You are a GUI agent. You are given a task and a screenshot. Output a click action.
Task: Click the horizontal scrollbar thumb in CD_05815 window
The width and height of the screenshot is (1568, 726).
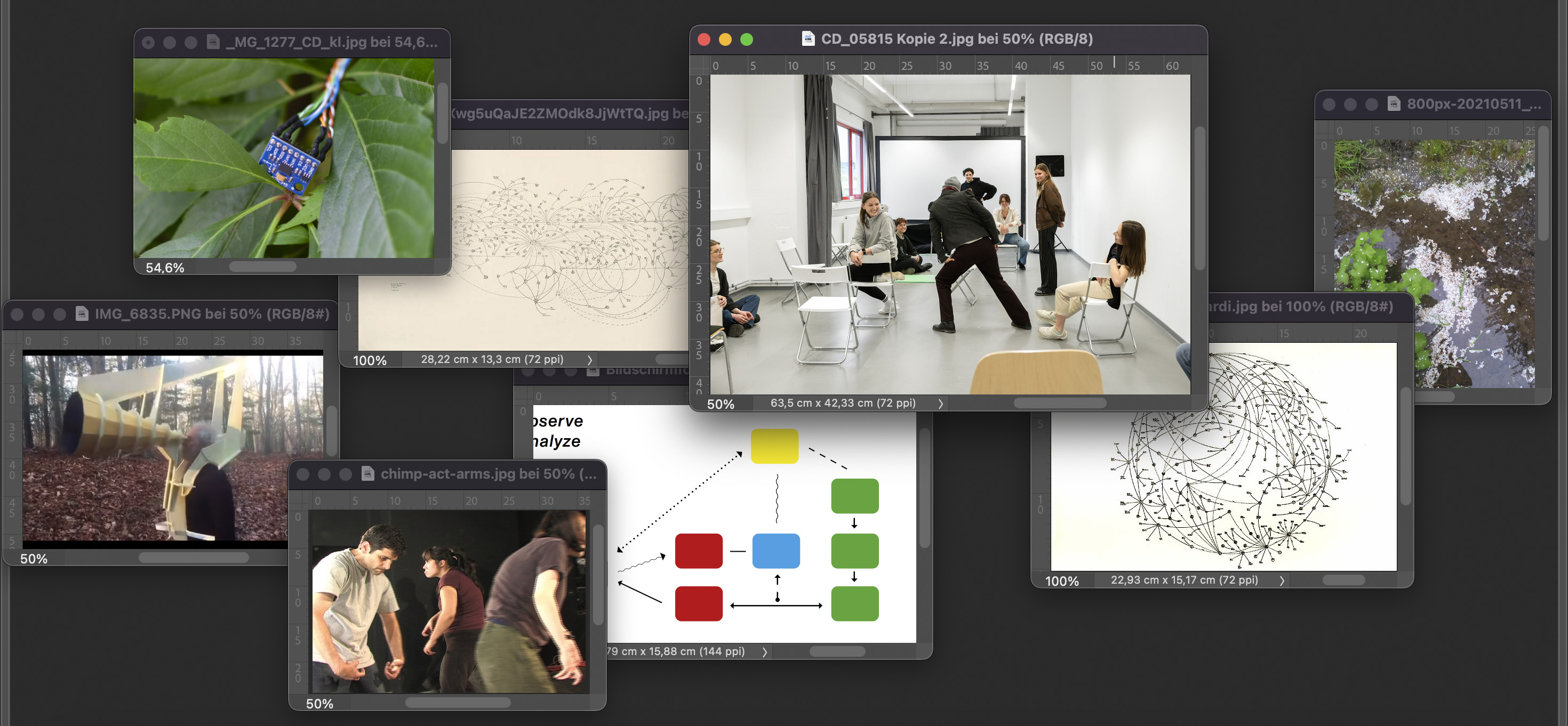pos(1060,403)
